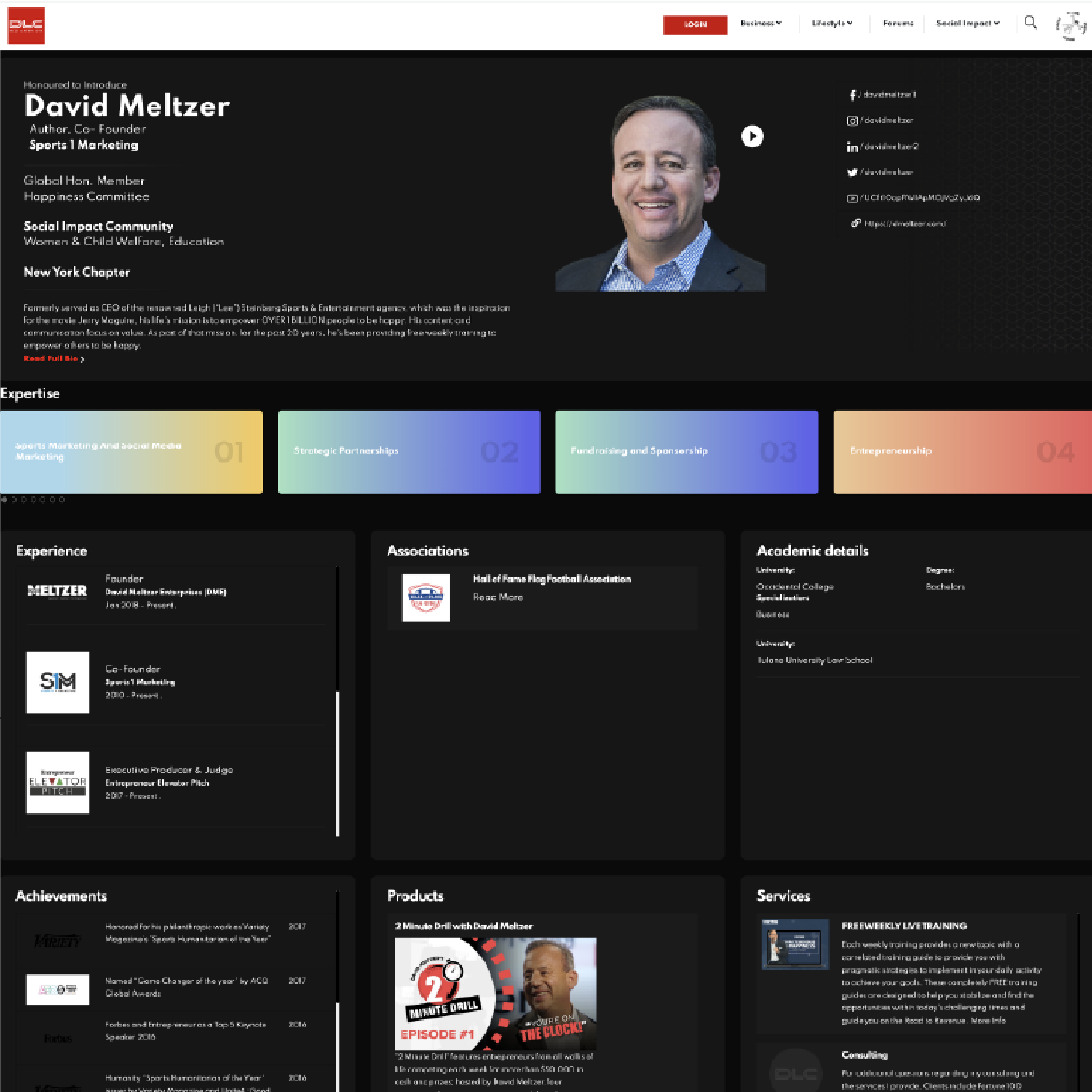
Task: Select sixth expertise carousel dot
Action: [x=52, y=499]
